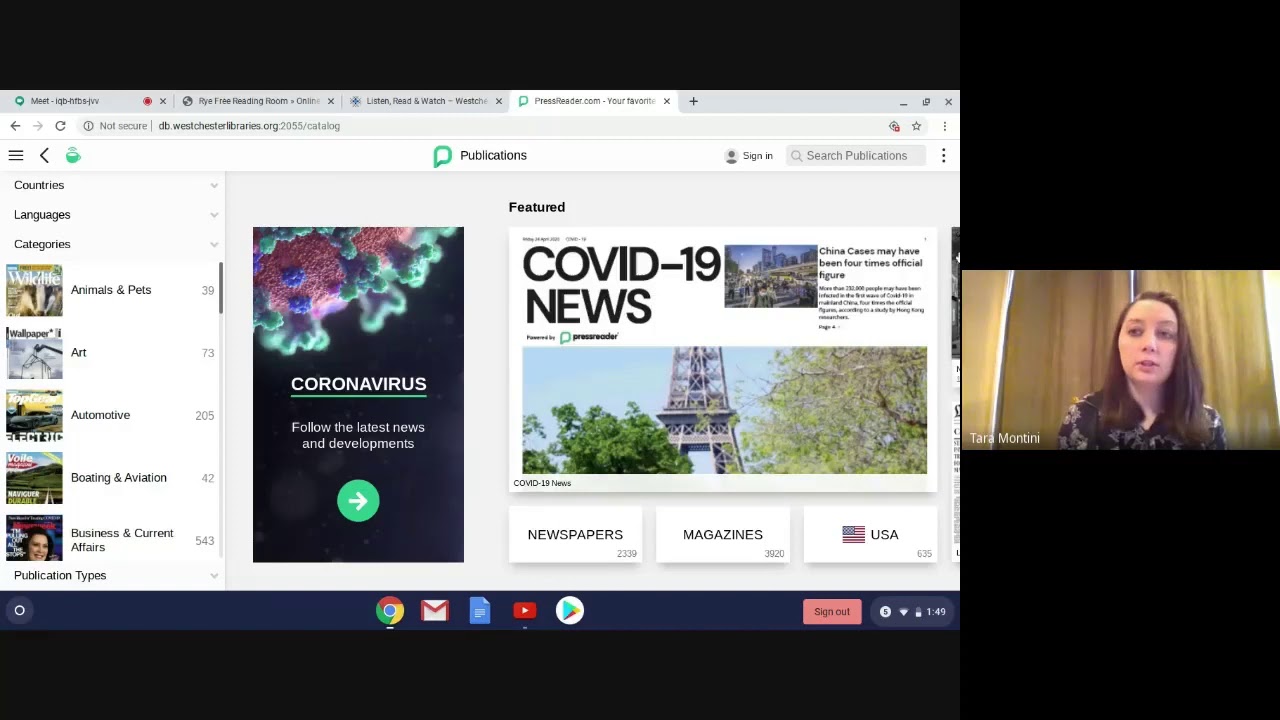
Task: Open Google Docs from the shelf
Action: (480, 610)
